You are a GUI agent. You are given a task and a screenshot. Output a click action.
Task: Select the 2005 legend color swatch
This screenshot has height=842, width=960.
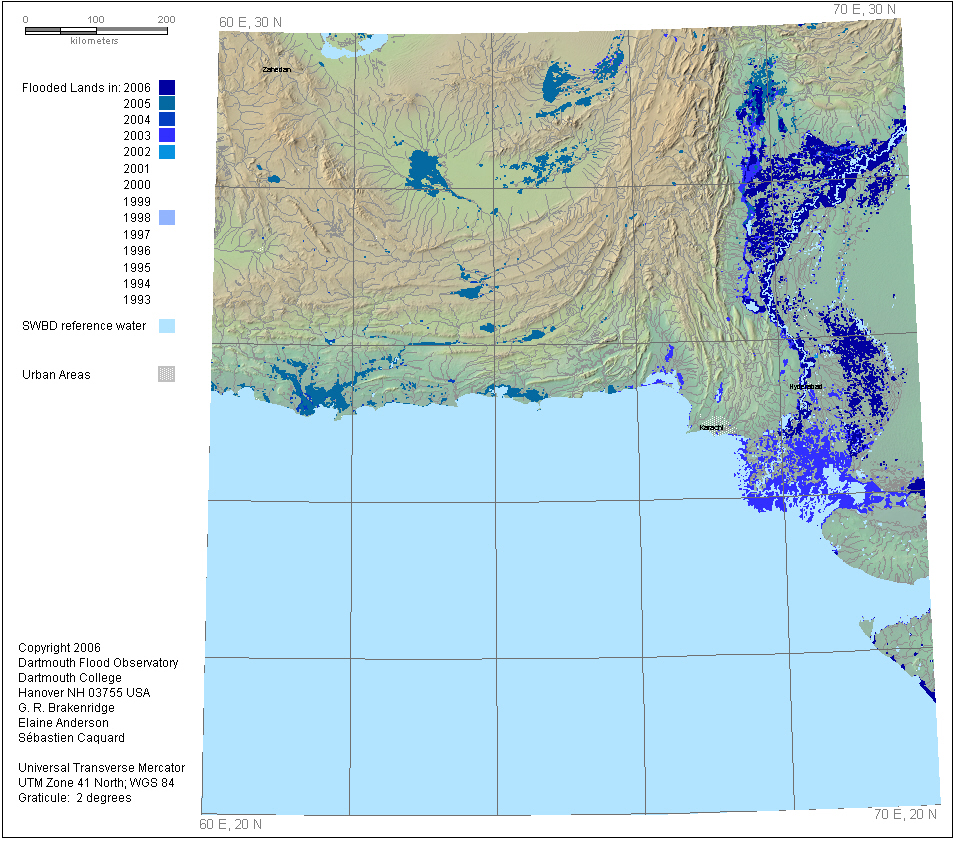pyautogui.click(x=167, y=104)
